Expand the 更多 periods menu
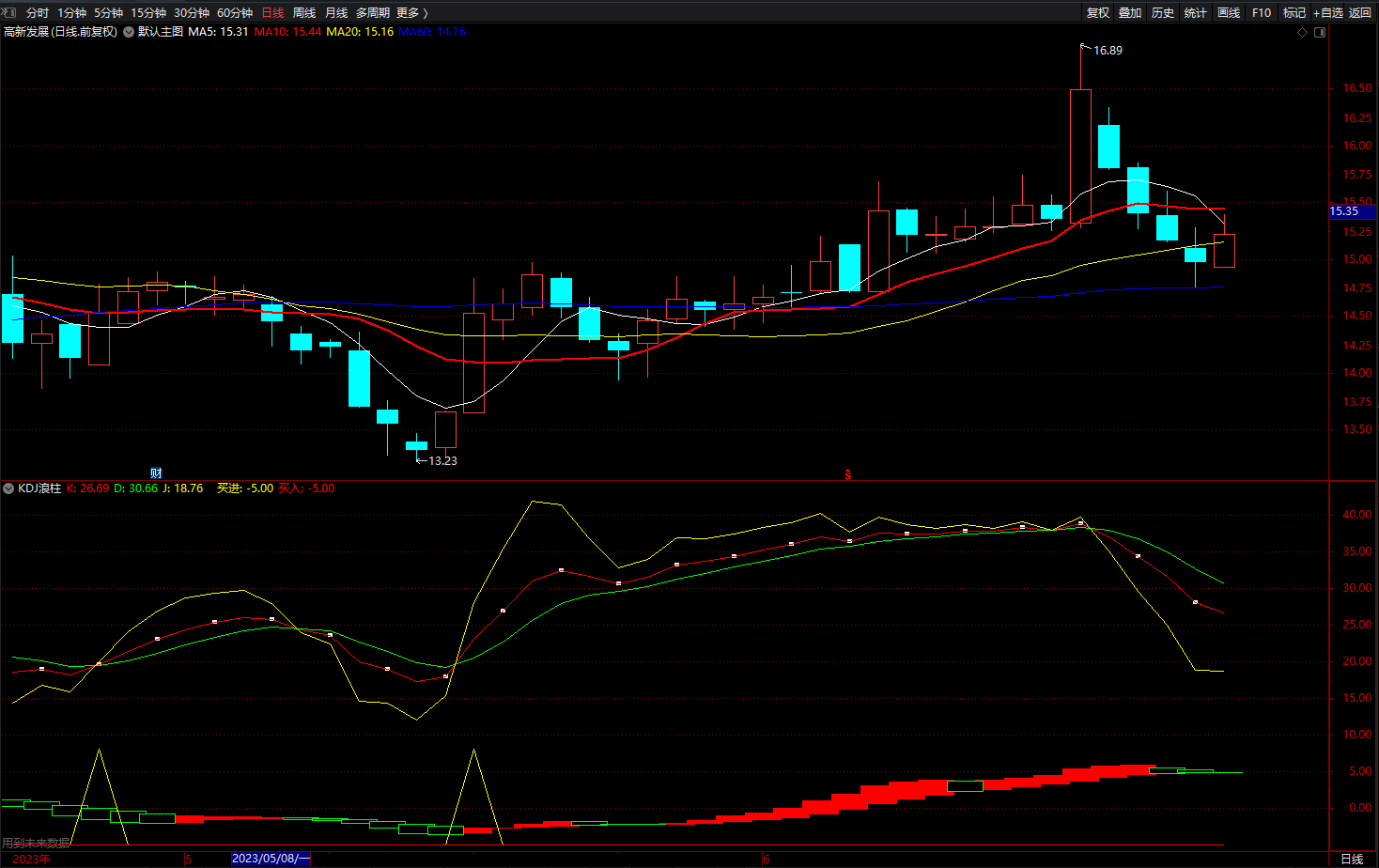This screenshot has height=868, width=1379. tap(412, 13)
